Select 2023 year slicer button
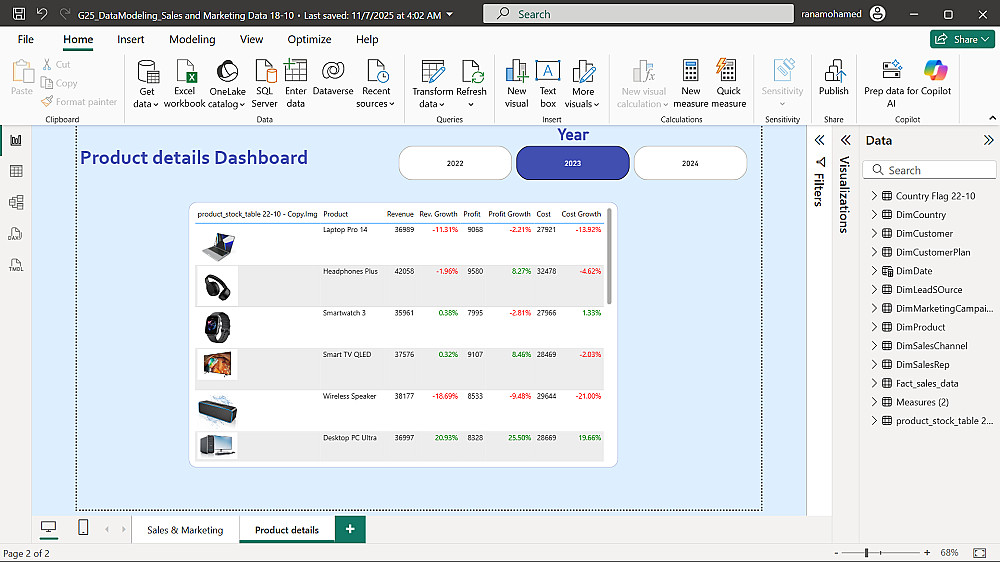 point(573,163)
